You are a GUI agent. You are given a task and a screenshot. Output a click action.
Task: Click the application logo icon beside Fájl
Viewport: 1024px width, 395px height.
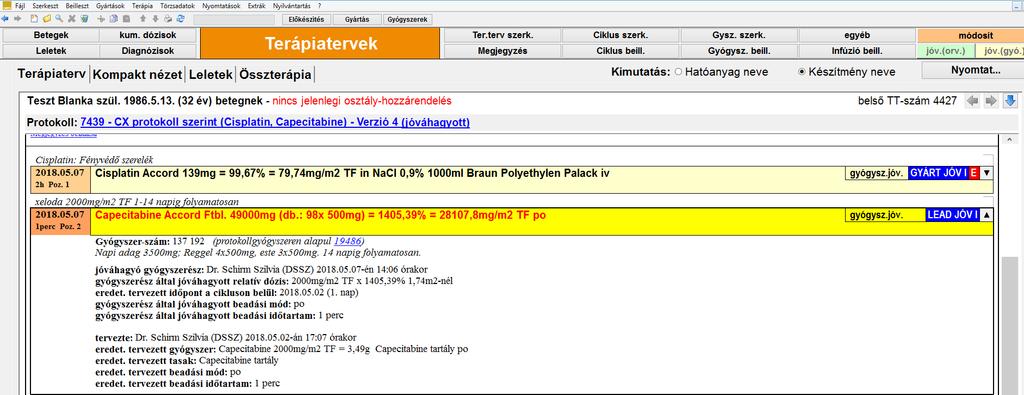[x=7, y=5]
